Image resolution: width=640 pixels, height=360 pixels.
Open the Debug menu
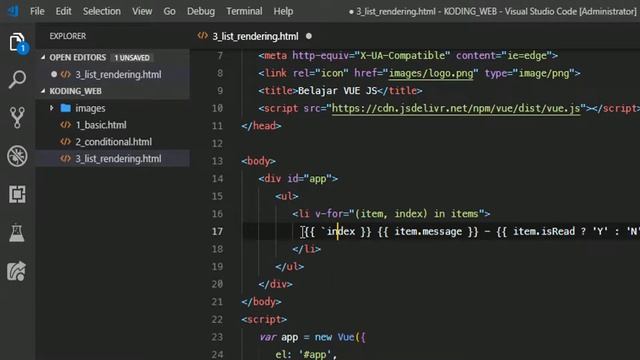click(201, 11)
